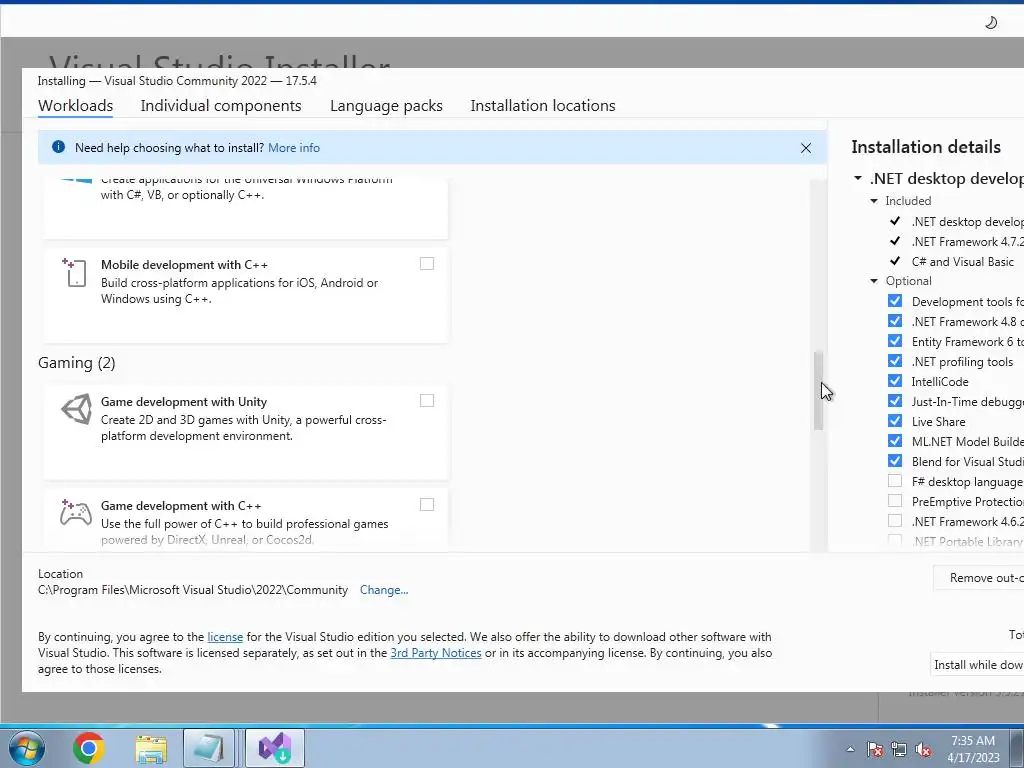Viewport: 1024px width, 768px height.
Task: Click Remove out-of-support components button
Action: coord(979,578)
